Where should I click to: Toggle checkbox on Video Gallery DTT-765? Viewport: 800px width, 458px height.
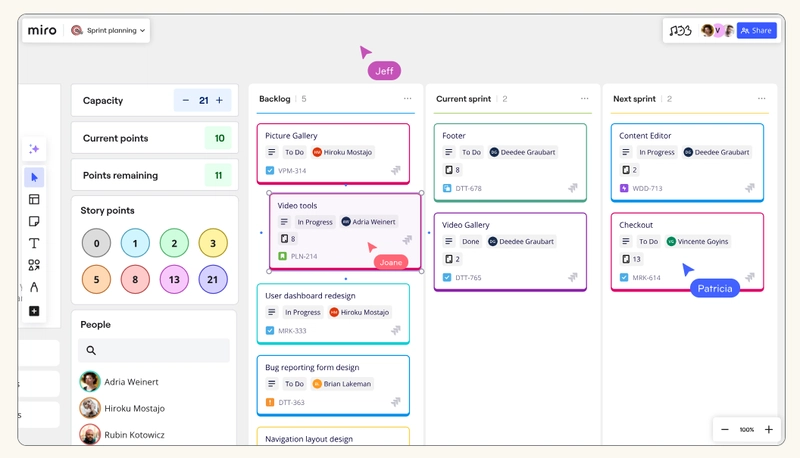[447, 277]
